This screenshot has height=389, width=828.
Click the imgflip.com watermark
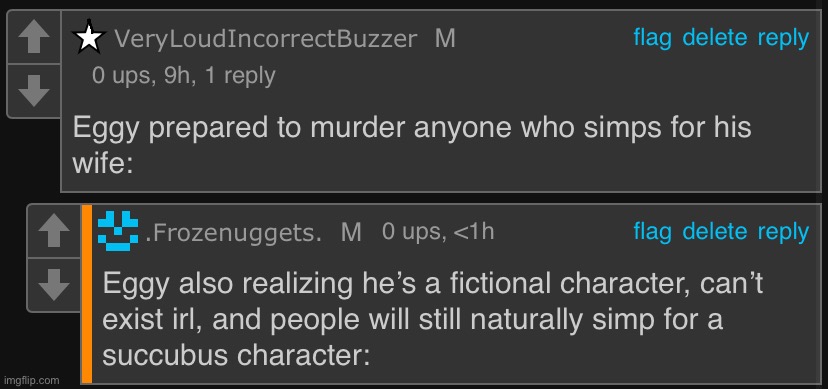coord(31,380)
